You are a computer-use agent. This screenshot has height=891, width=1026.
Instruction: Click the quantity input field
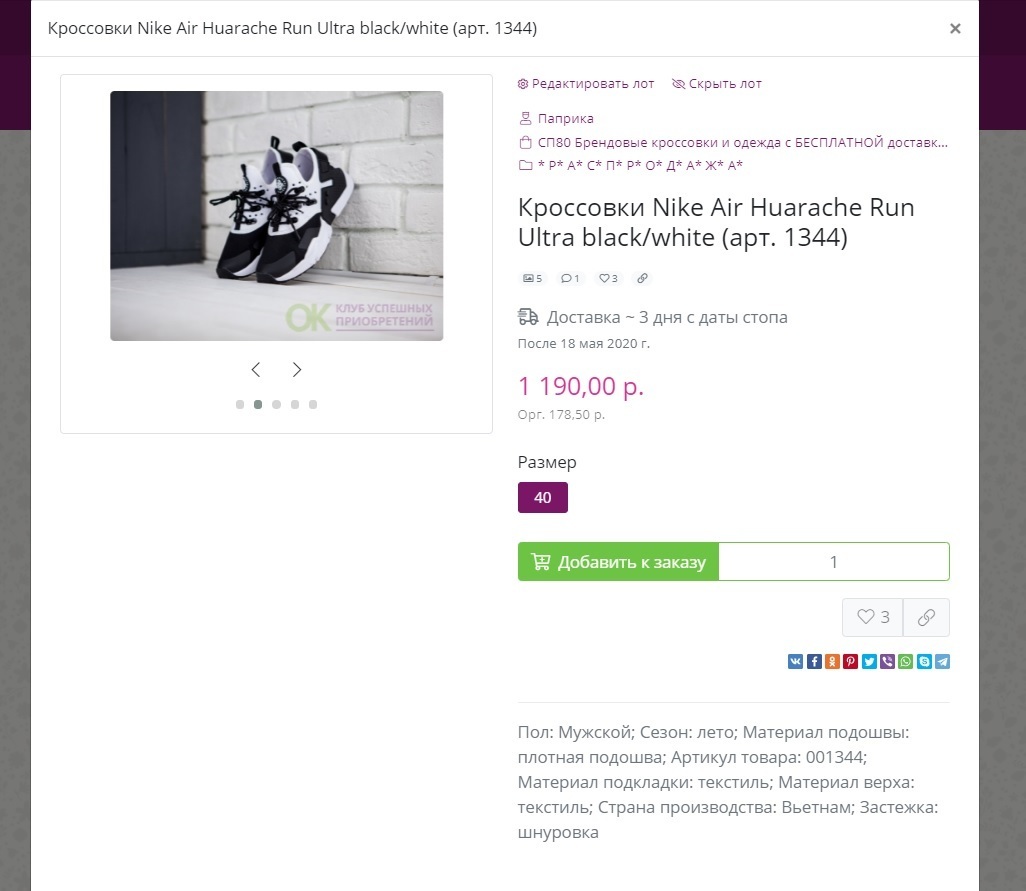(834, 561)
